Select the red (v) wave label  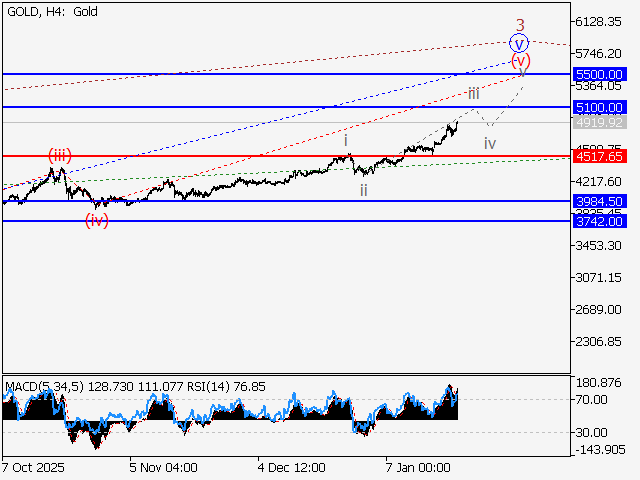pyautogui.click(x=520, y=61)
